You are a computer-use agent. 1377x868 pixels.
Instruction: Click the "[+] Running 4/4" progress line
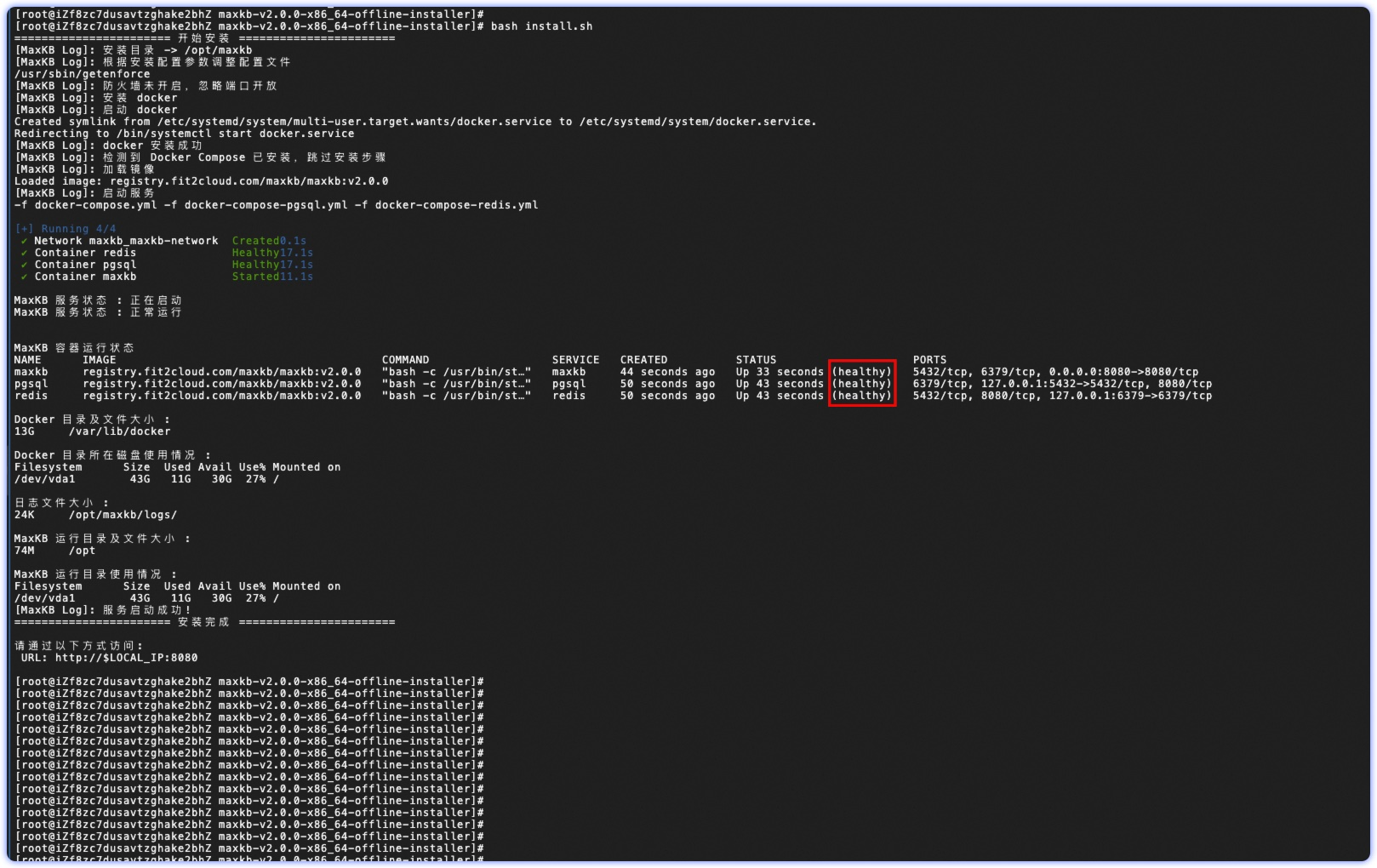point(66,229)
